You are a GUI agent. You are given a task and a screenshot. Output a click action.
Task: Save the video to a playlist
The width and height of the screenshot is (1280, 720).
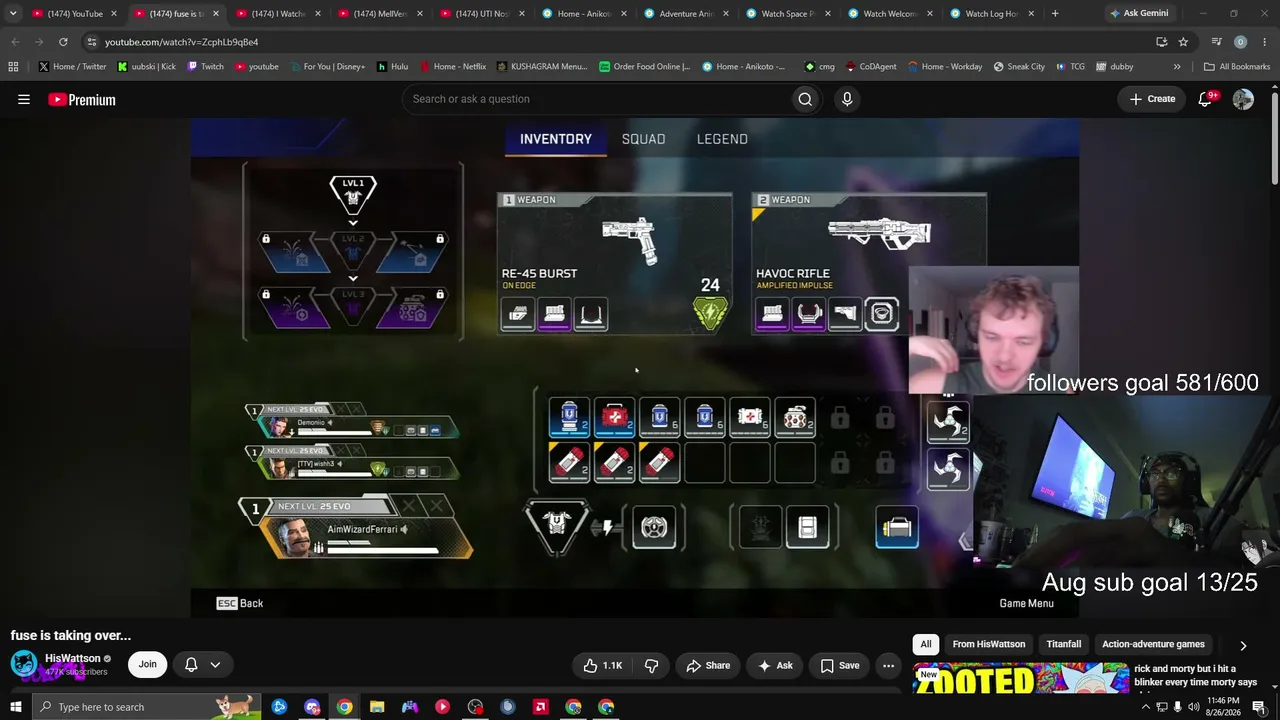tap(840, 665)
